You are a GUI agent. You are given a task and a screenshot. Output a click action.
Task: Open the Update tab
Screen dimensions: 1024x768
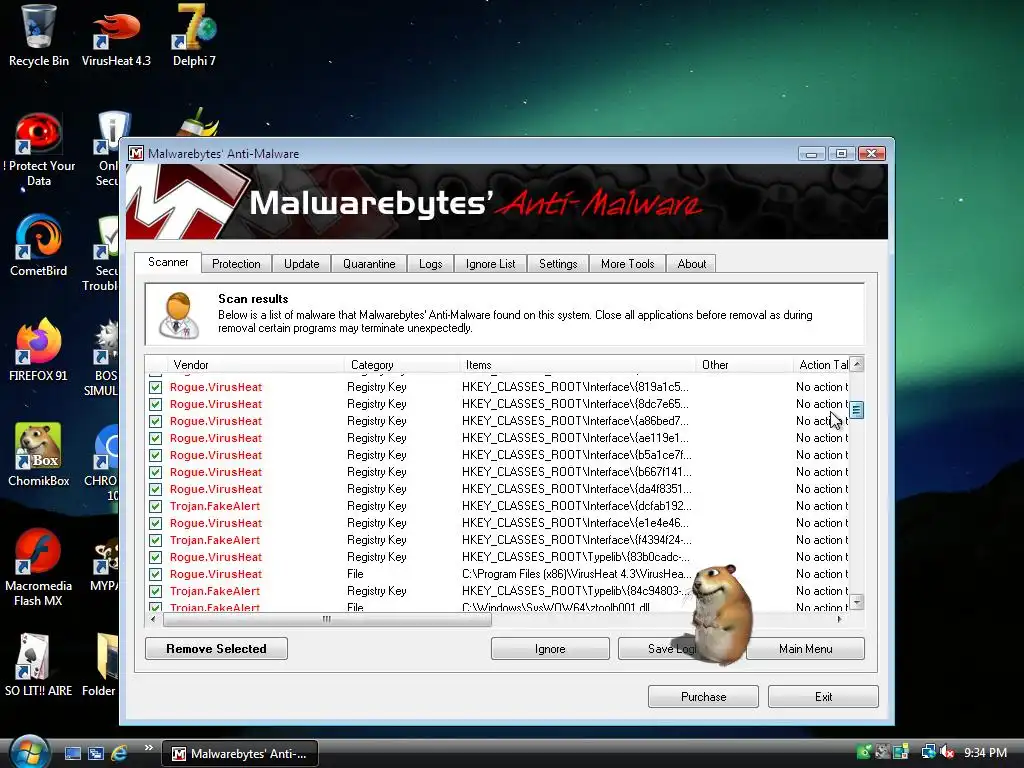pos(301,264)
